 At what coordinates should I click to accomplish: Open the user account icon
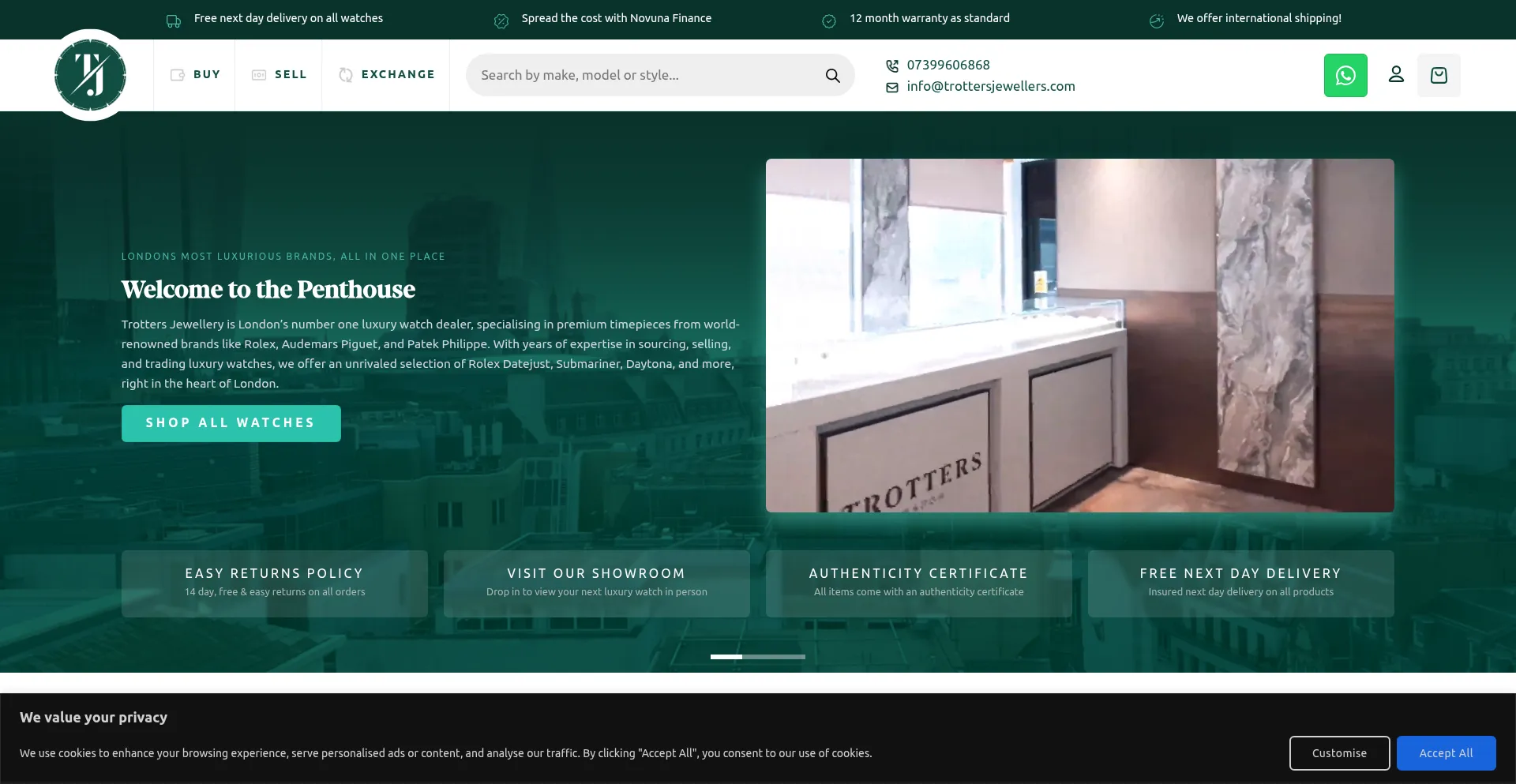click(1396, 74)
